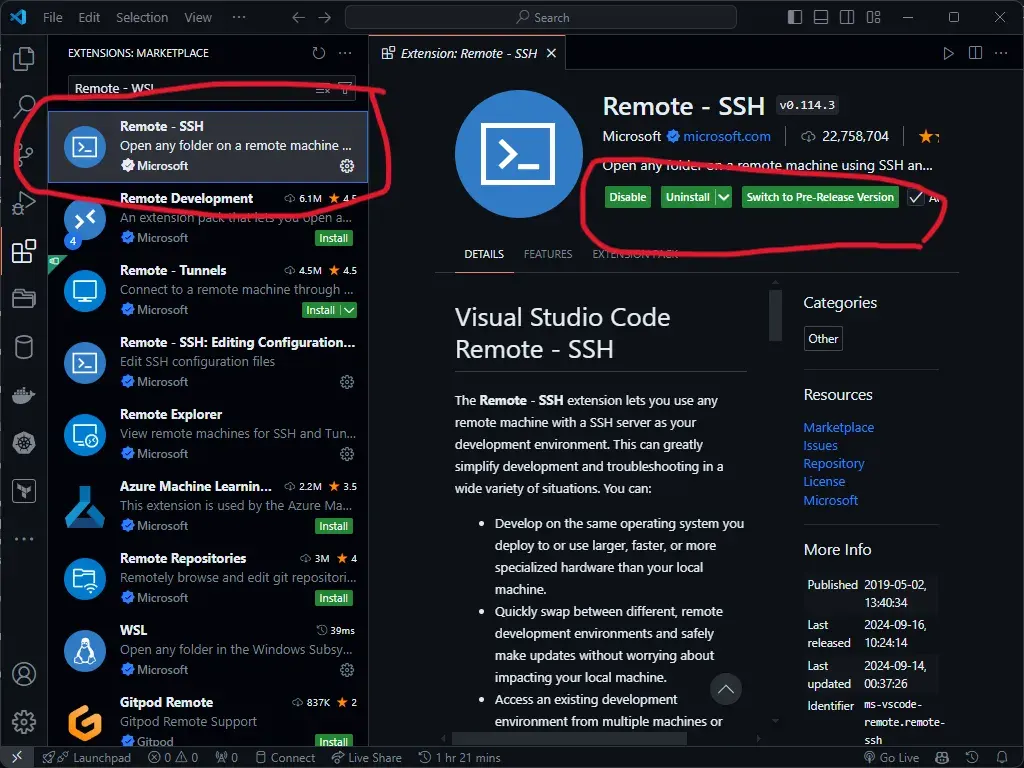Expand the Uninstall dropdown arrow

coord(724,197)
